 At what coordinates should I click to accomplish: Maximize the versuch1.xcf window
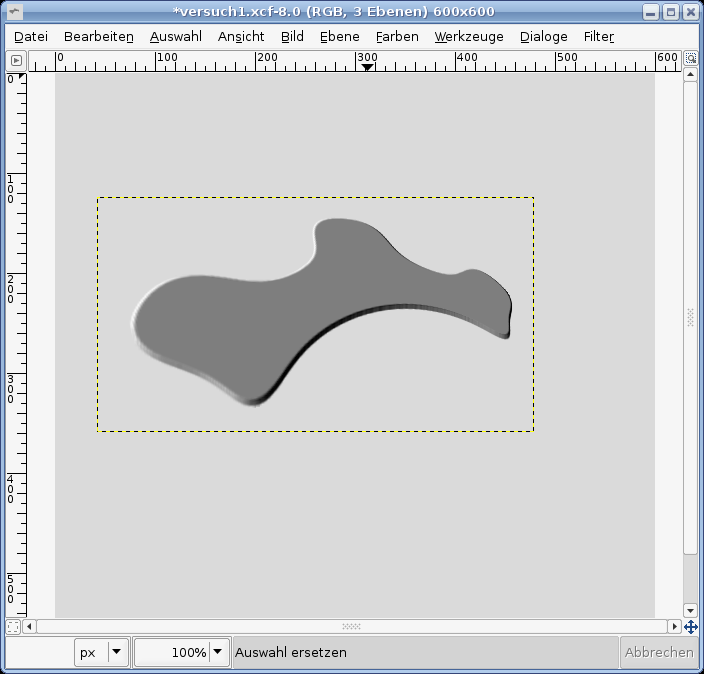671,12
